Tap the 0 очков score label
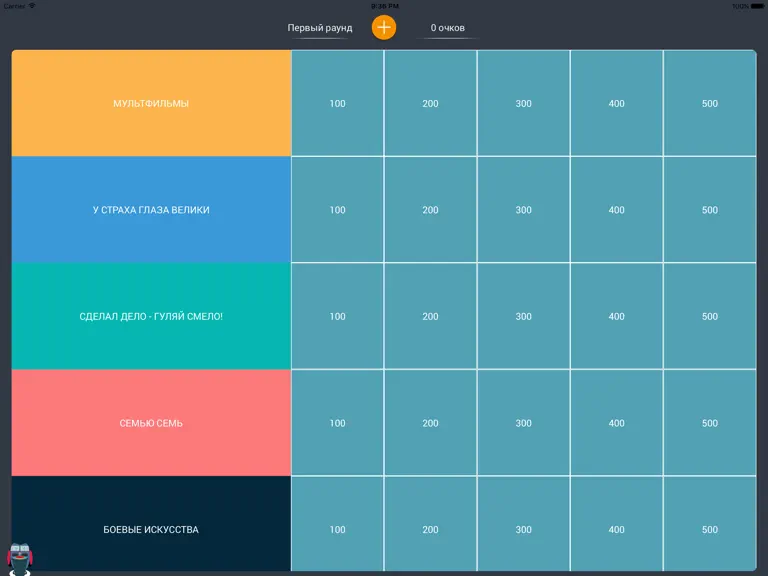 tap(447, 28)
